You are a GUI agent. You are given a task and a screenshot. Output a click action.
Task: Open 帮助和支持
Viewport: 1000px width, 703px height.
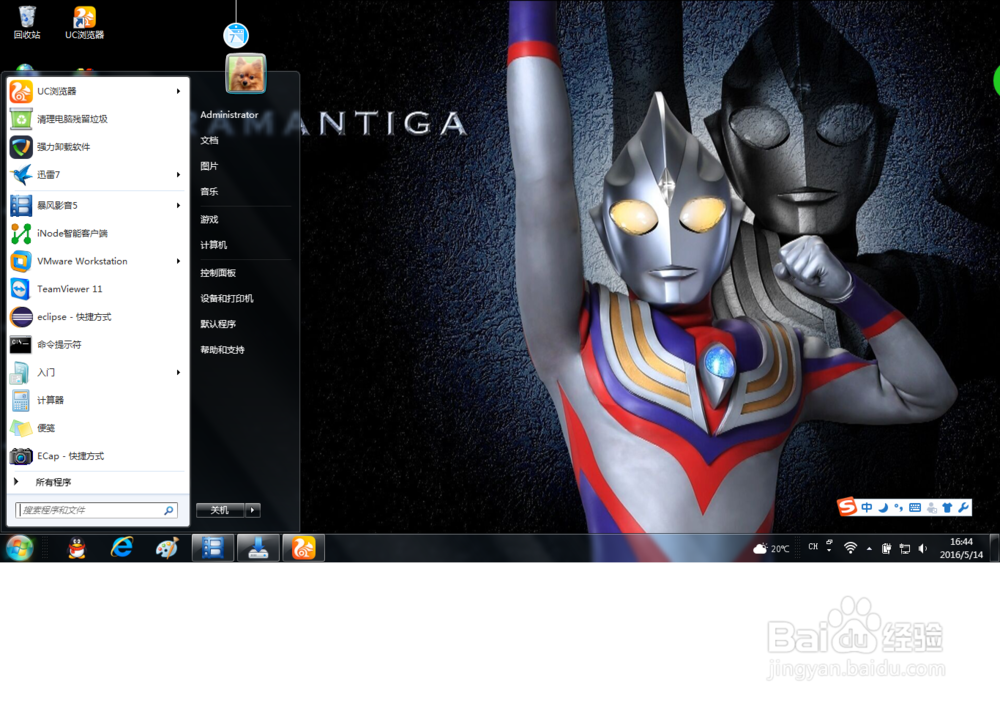(223, 350)
